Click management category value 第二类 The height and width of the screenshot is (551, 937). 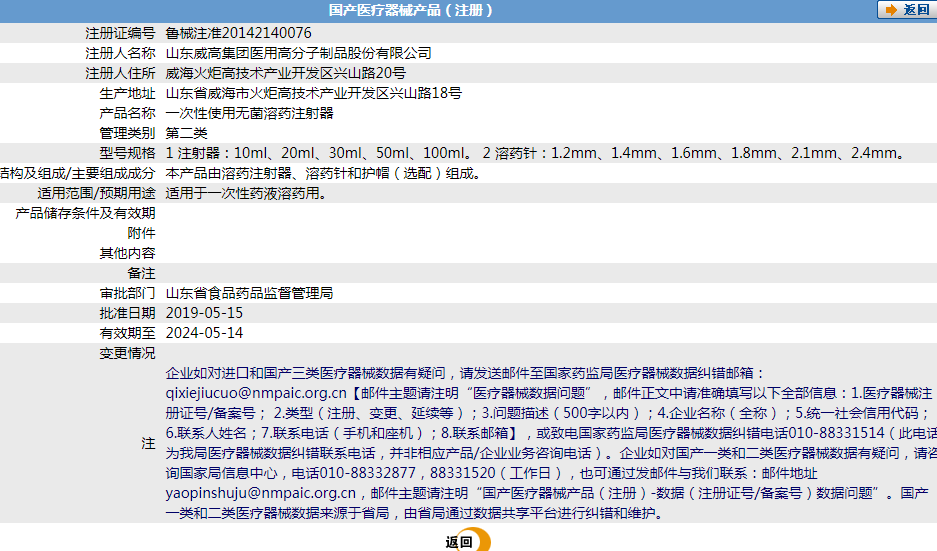pyautogui.click(x=186, y=133)
